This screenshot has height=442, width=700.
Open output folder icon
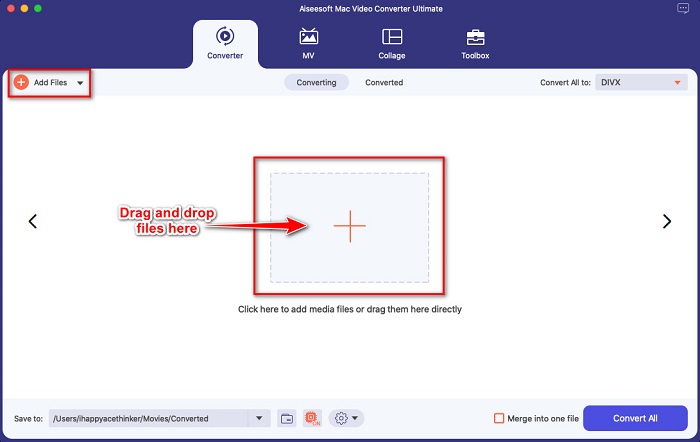point(287,418)
